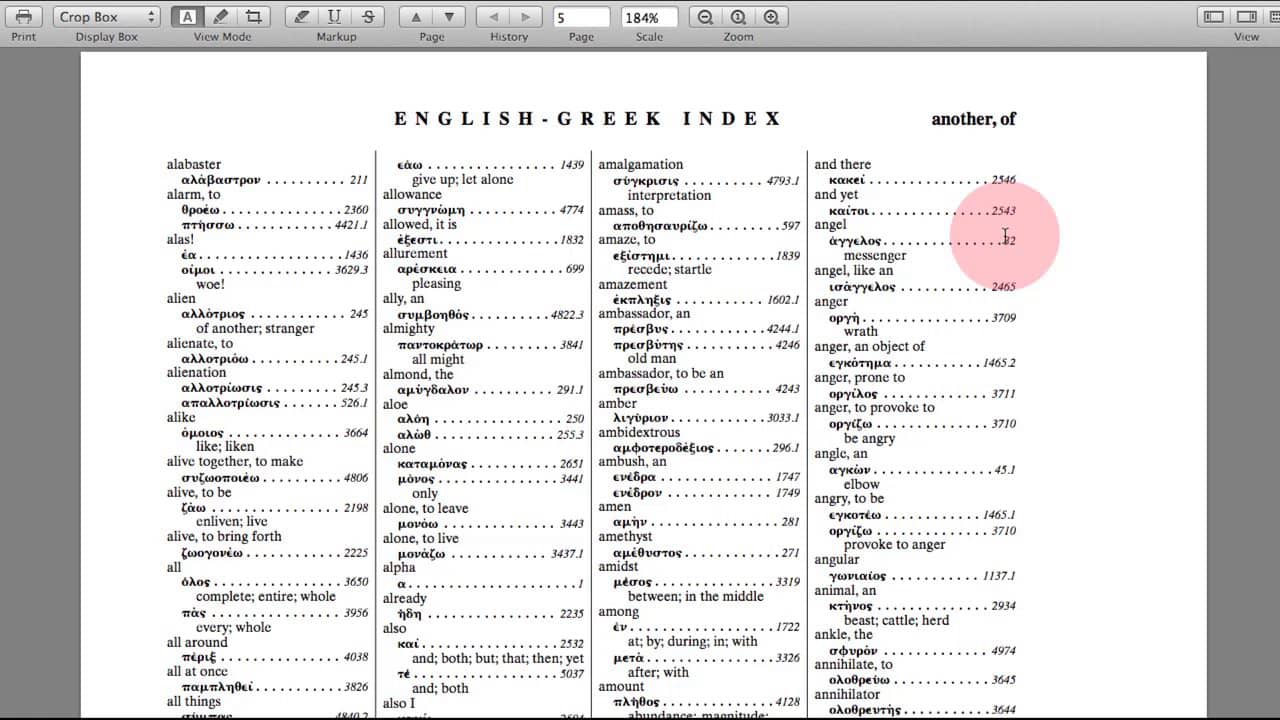The width and height of the screenshot is (1280, 720).
Task: Click the page number field
Action: point(581,17)
